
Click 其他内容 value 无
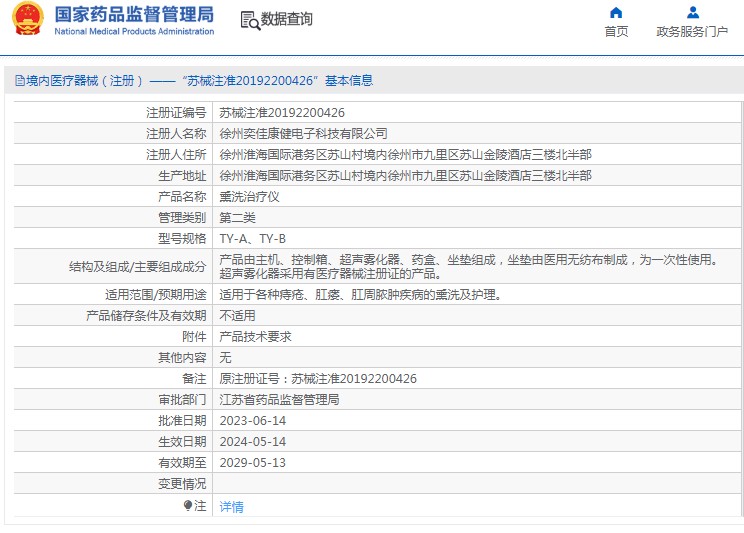coord(225,357)
